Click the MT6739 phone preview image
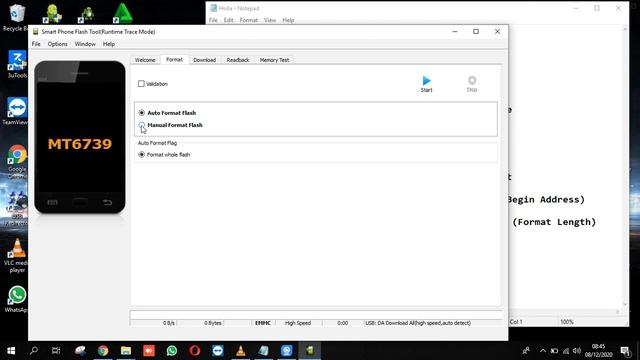This screenshot has width=640, height=360. [80, 137]
